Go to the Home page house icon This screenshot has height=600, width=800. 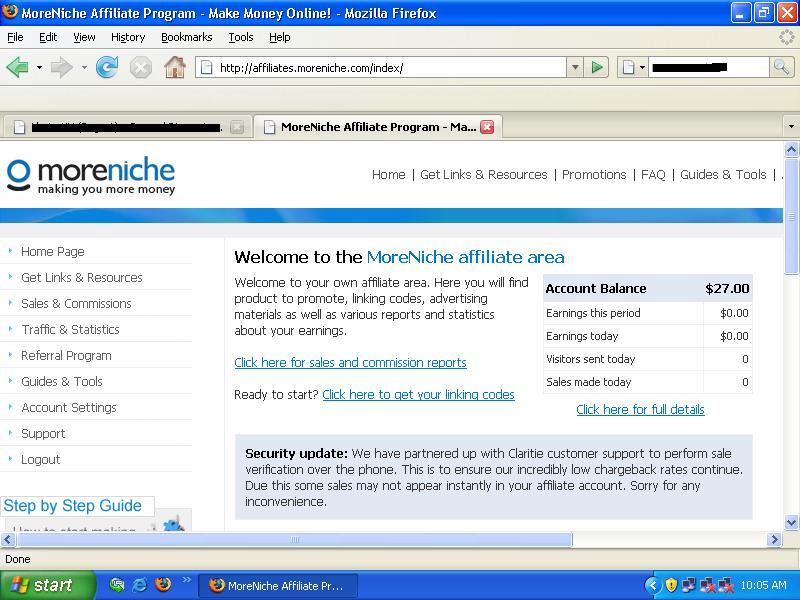[174, 67]
